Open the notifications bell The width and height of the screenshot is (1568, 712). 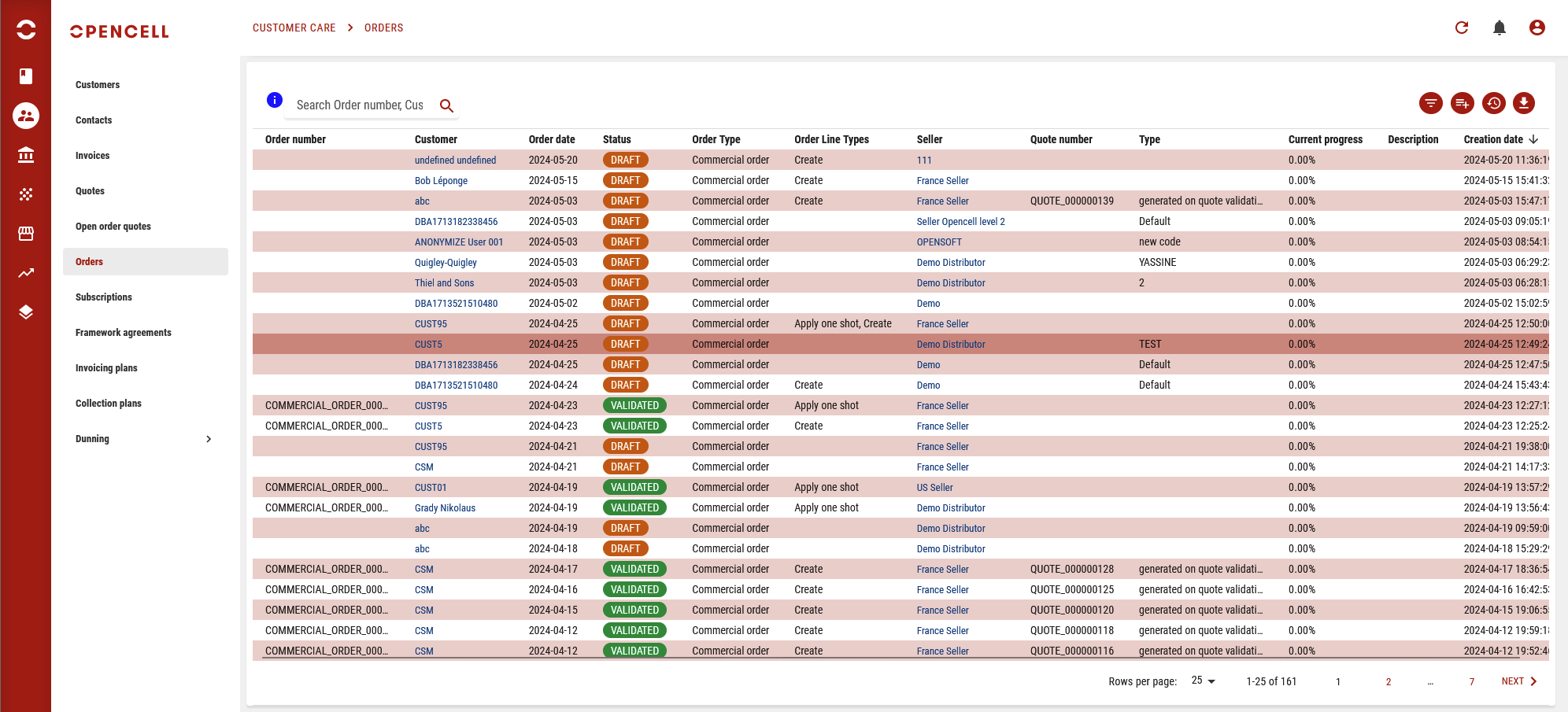pyautogui.click(x=1500, y=28)
